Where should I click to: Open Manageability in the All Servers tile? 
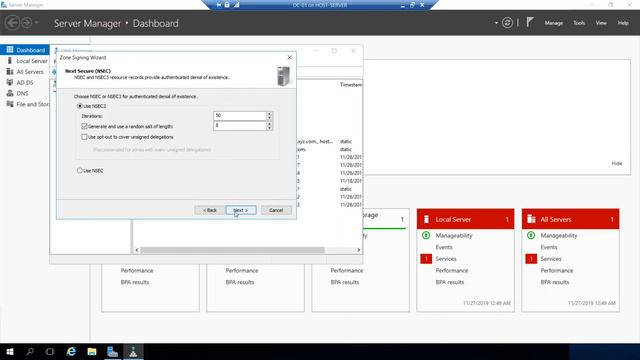[x=559, y=236]
